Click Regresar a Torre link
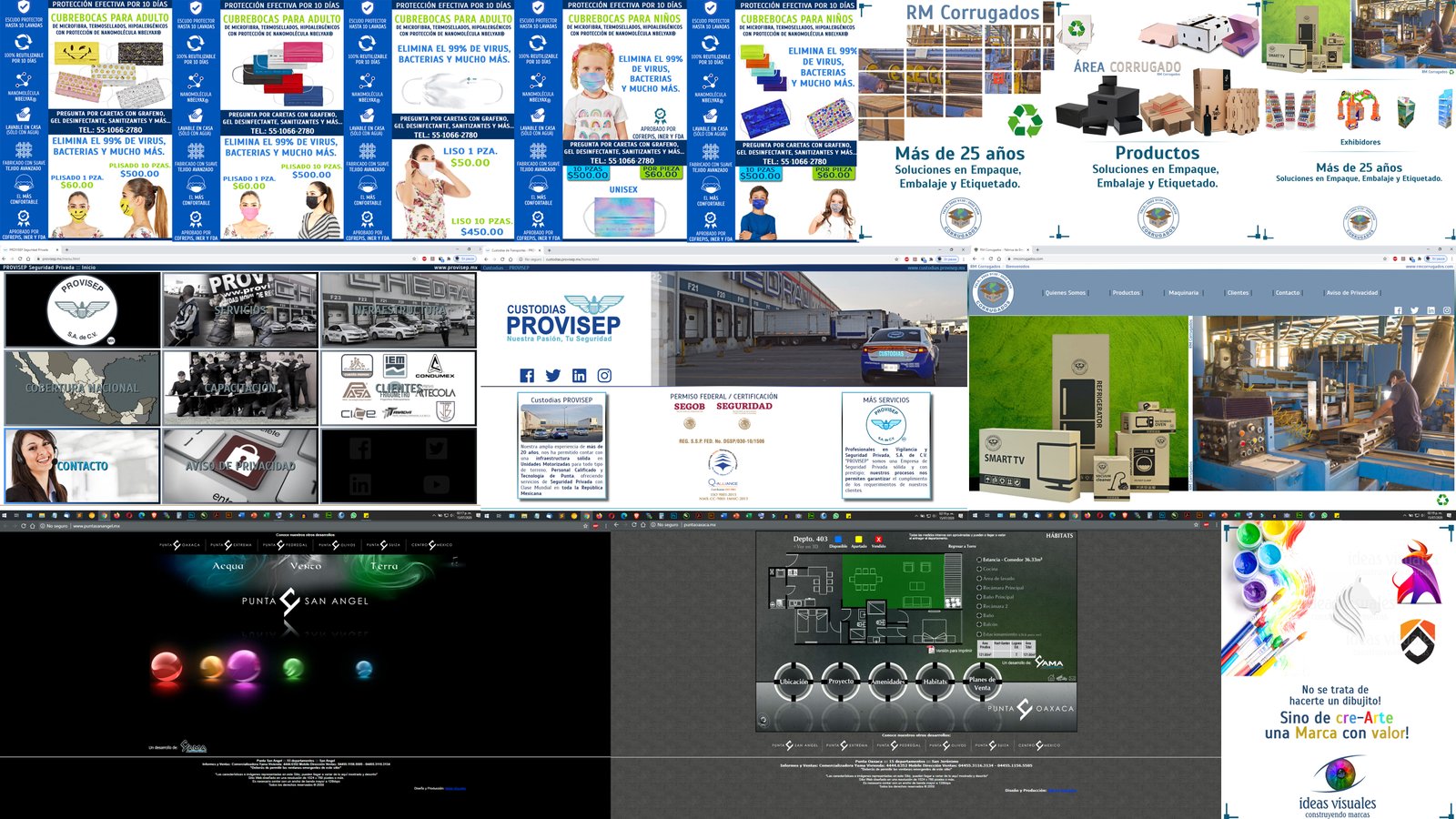This screenshot has width=1456, height=819. click(962, 546)
